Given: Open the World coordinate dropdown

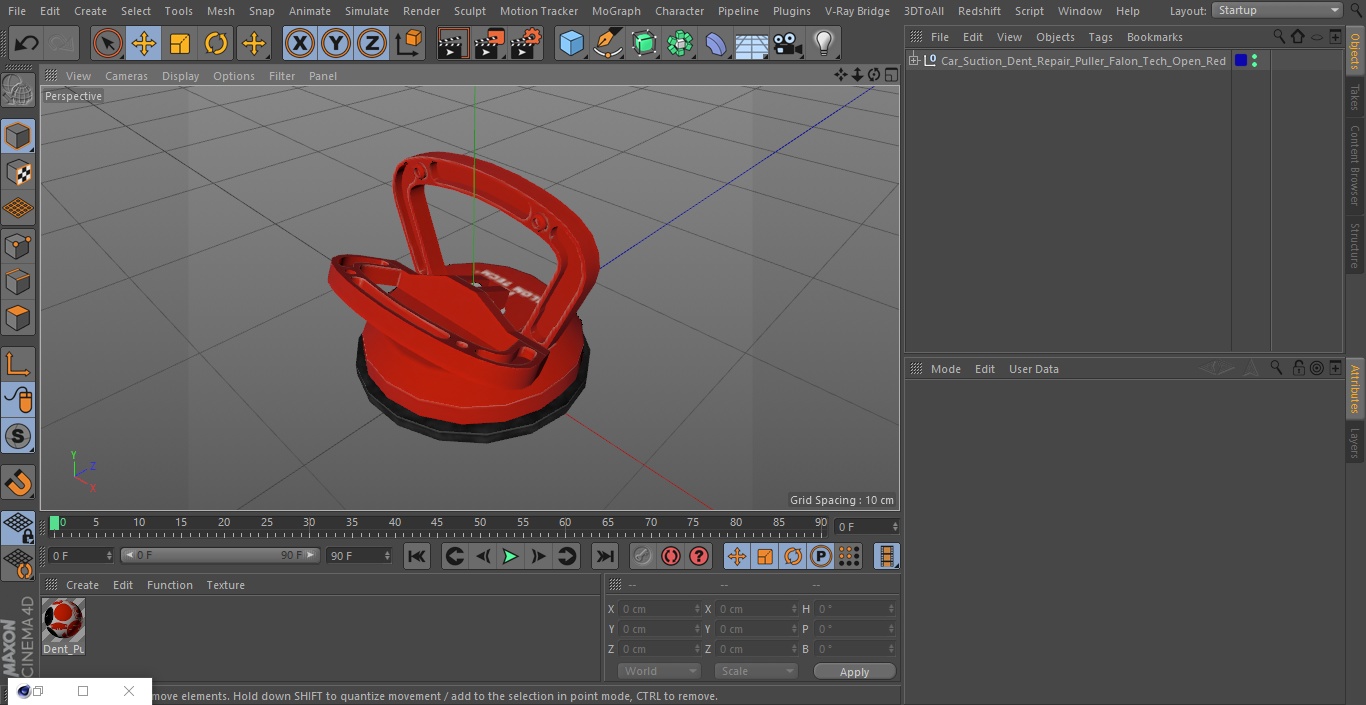Looking at the screenshot, I should [x=658, y=671].
